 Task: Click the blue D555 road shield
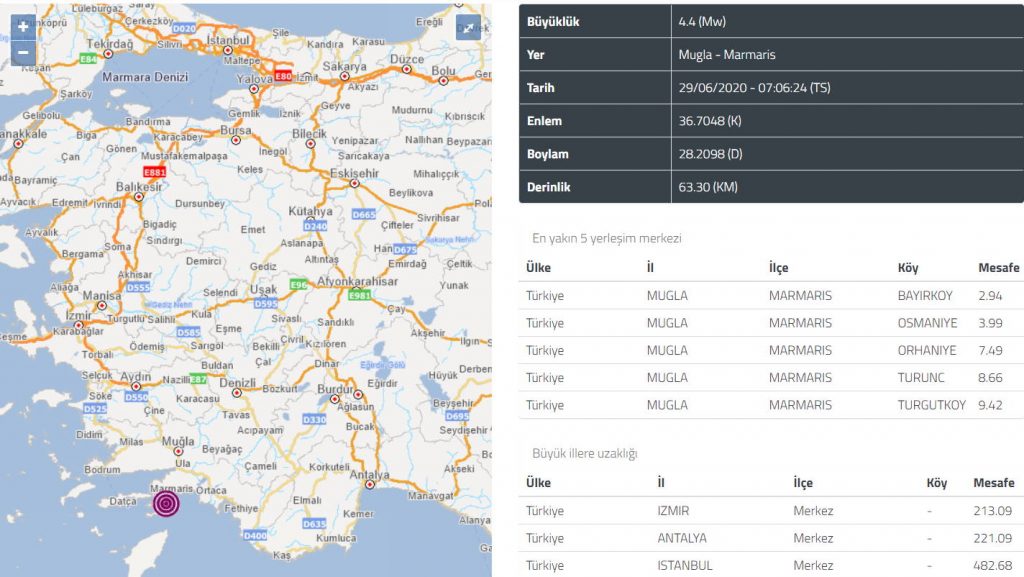click(x=137, y=287)
